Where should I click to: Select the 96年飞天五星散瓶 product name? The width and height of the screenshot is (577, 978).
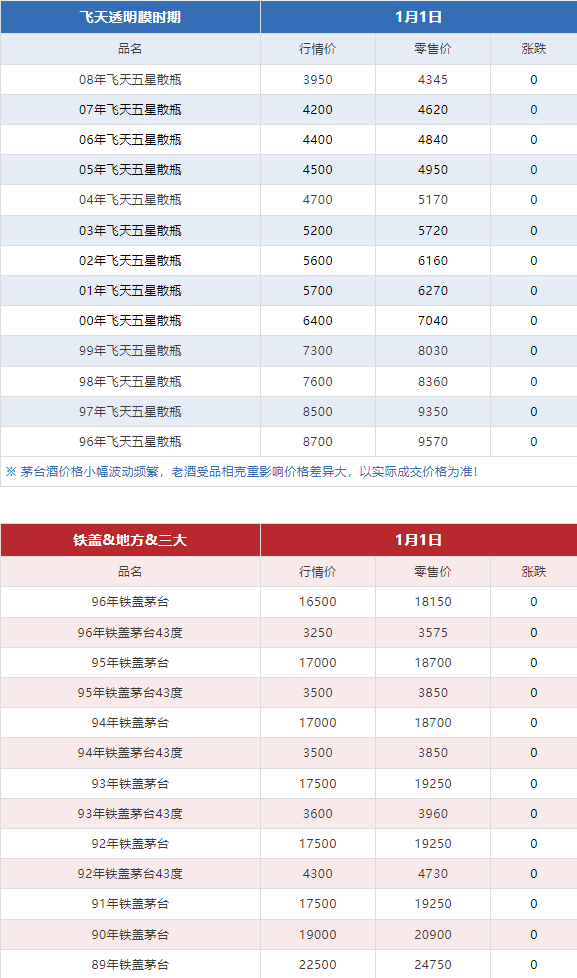pos(130,442)
